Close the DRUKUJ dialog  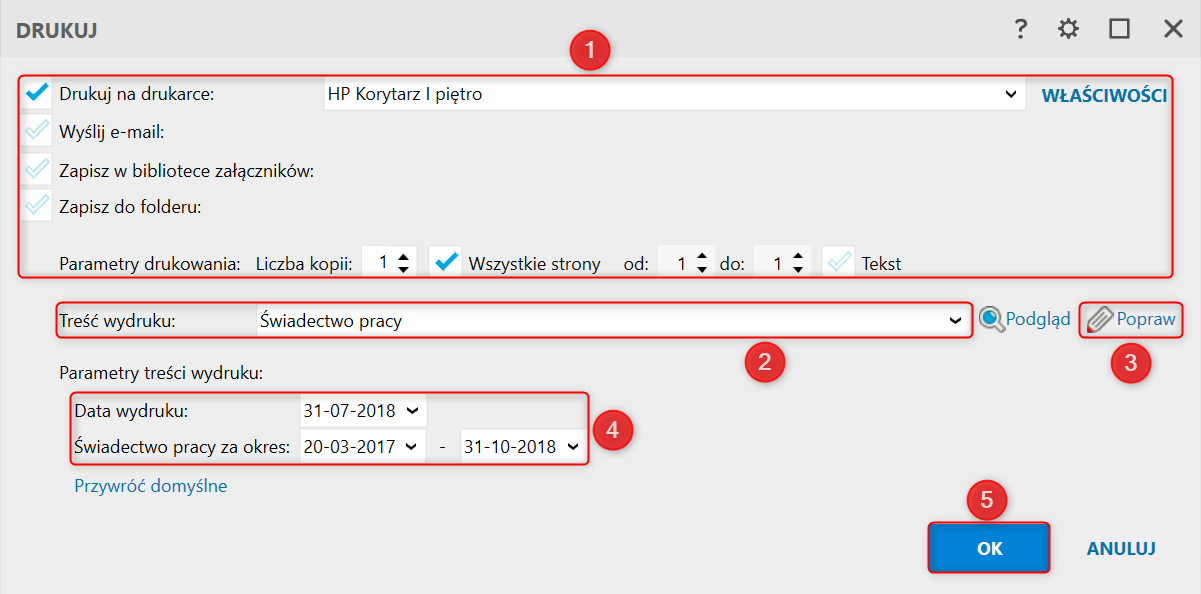coord(1173,29)
